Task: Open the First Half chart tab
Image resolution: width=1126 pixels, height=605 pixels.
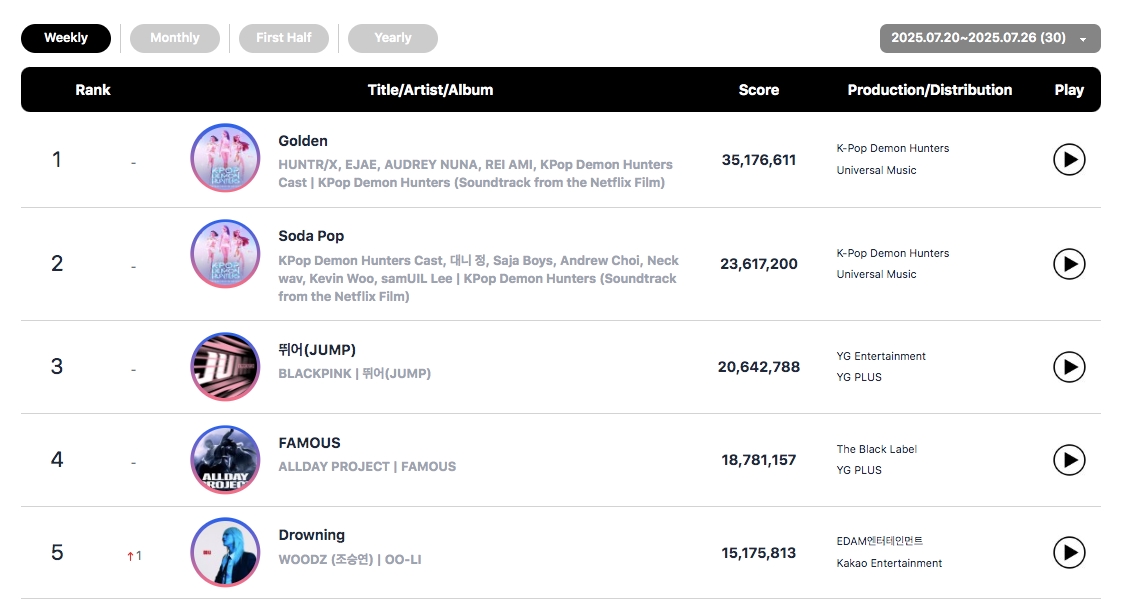Action: point(284,38)
